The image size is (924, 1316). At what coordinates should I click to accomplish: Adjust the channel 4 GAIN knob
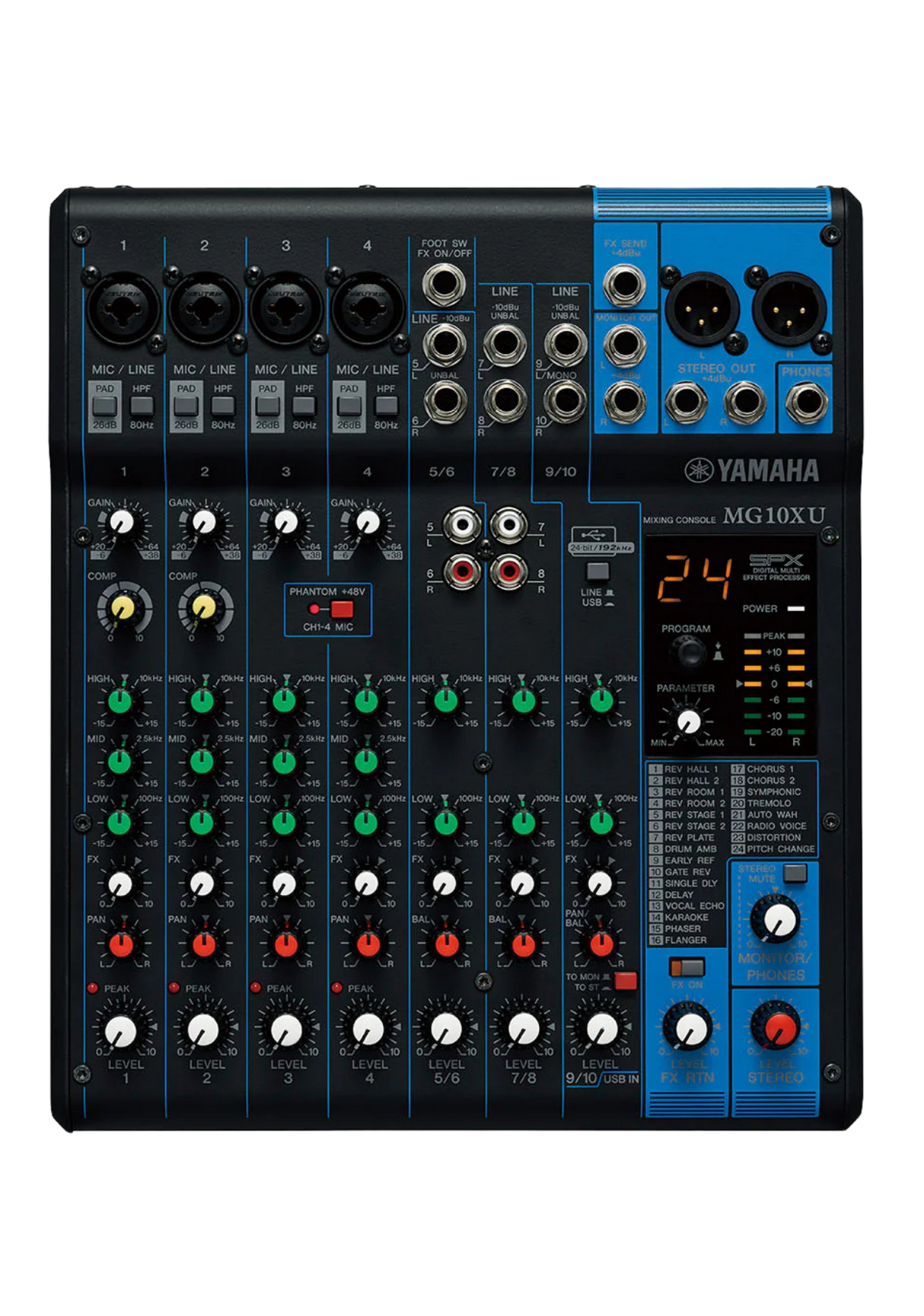tap(368, 523)
